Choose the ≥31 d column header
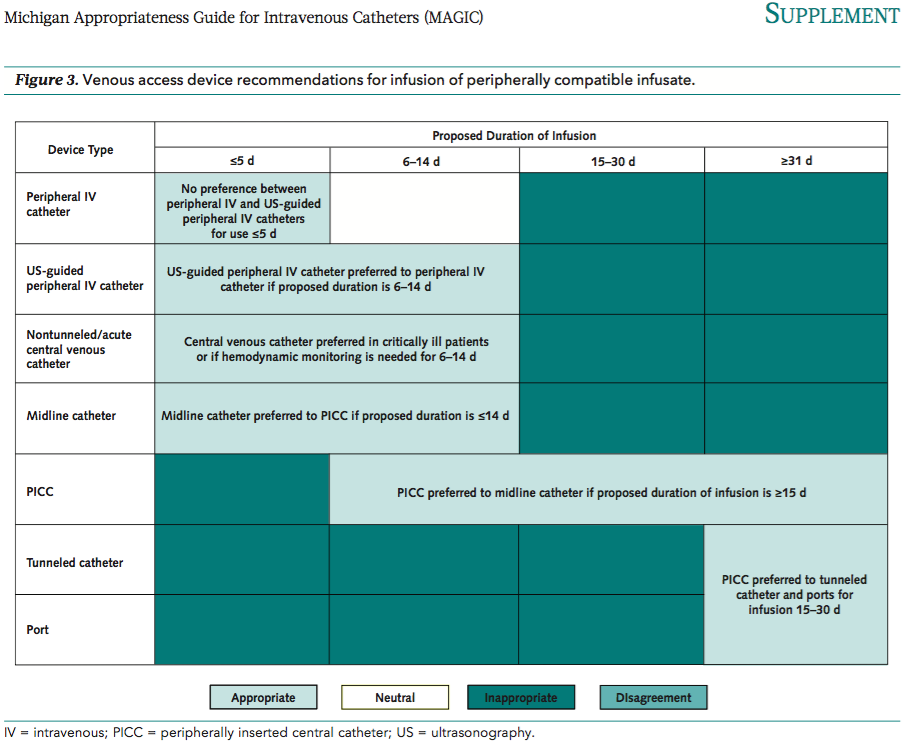The width and height of the screenshot is (912, 741). pyautogui.click(x=796, y=161)
